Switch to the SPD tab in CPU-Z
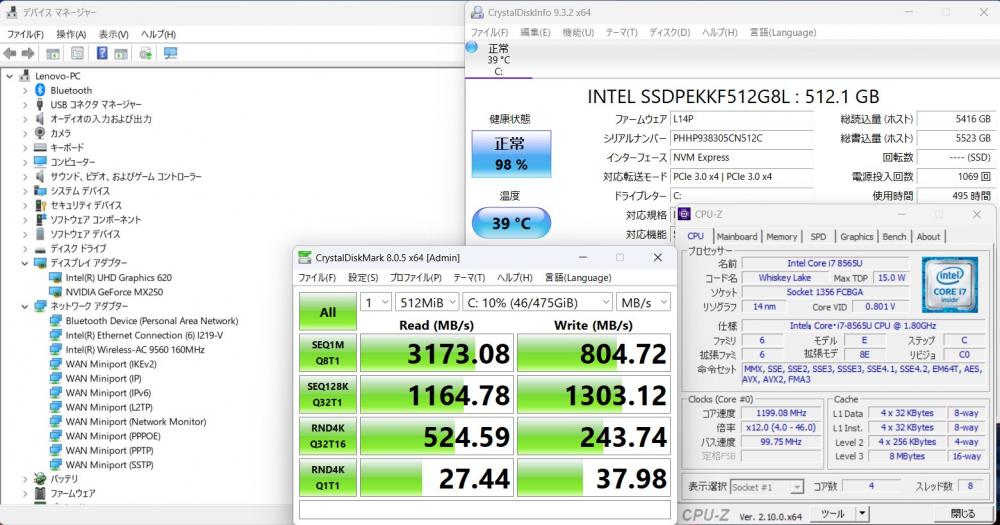This screenshot has width=1000, height=525. pyautogui.click(x=818, y=237)
